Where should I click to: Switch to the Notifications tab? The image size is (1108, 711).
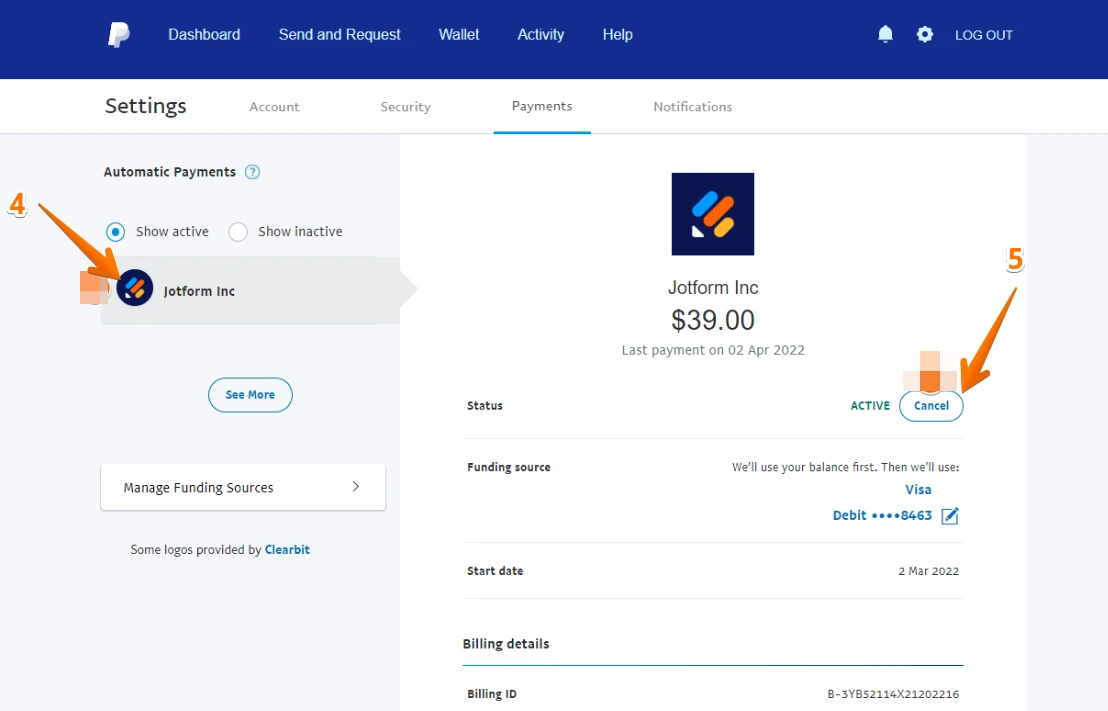click(x=692, y=106)
